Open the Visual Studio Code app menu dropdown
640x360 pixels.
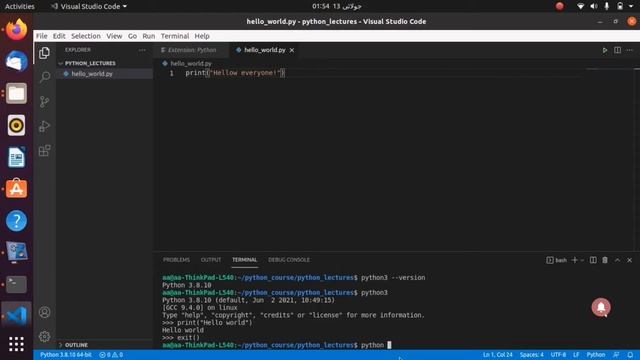click(89, 6)
